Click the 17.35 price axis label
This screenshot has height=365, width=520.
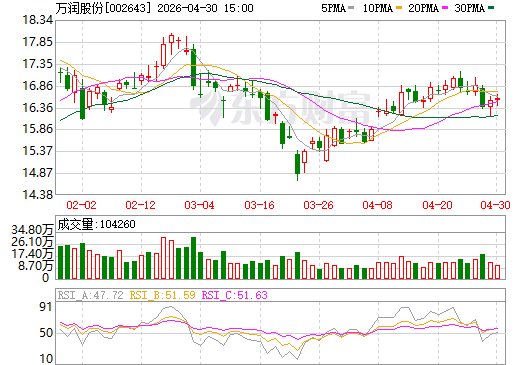click(37, 64)
